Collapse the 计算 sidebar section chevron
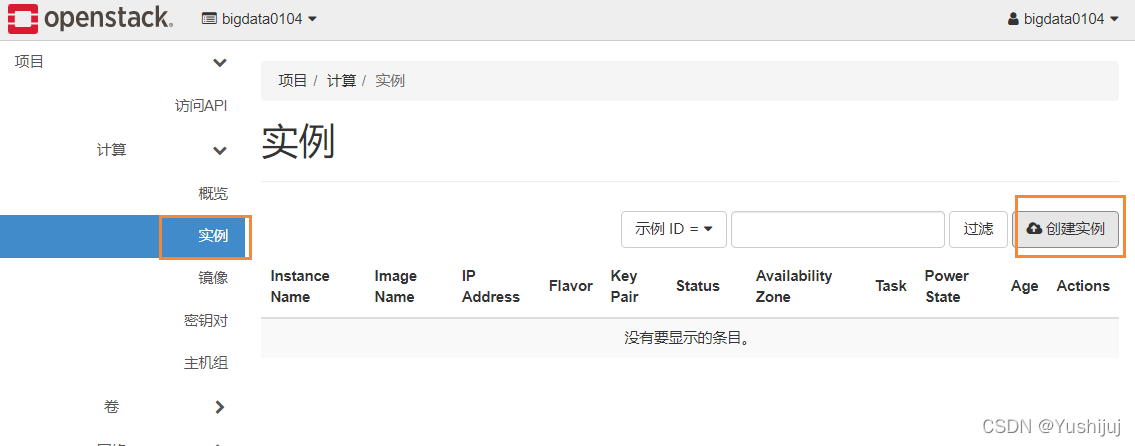Image resolution: width=1135 pixels, height=446 pixels. pos(220,151)
